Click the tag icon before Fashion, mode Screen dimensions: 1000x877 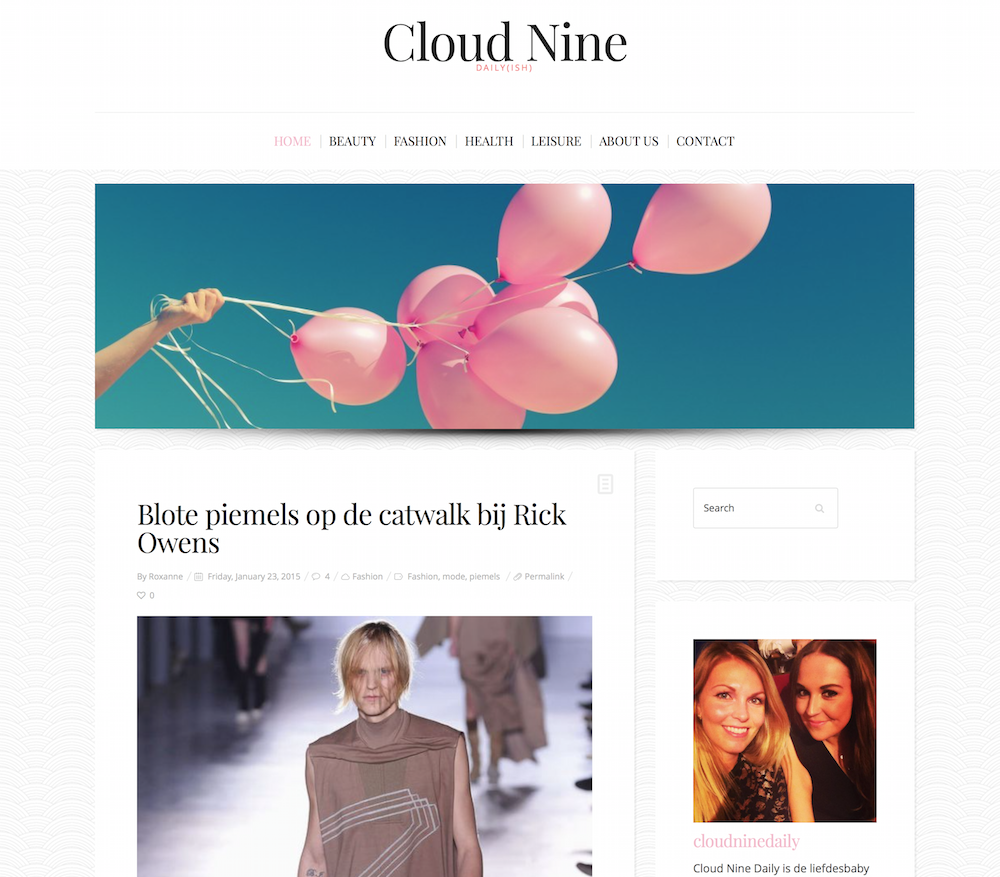coord(398,577)
